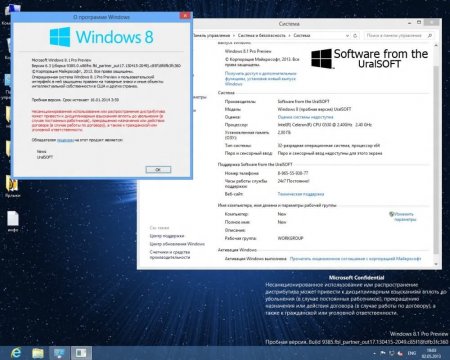Open the license terms link in About Windows
Screen dimensions: 450x360
65,140
